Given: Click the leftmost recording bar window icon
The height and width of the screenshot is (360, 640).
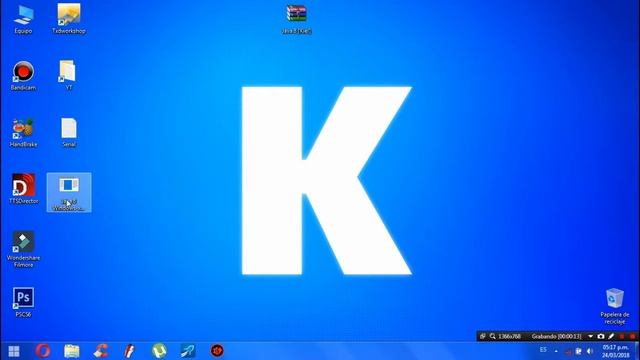Looking at the screenshot, I should click(x=482, y=336).
